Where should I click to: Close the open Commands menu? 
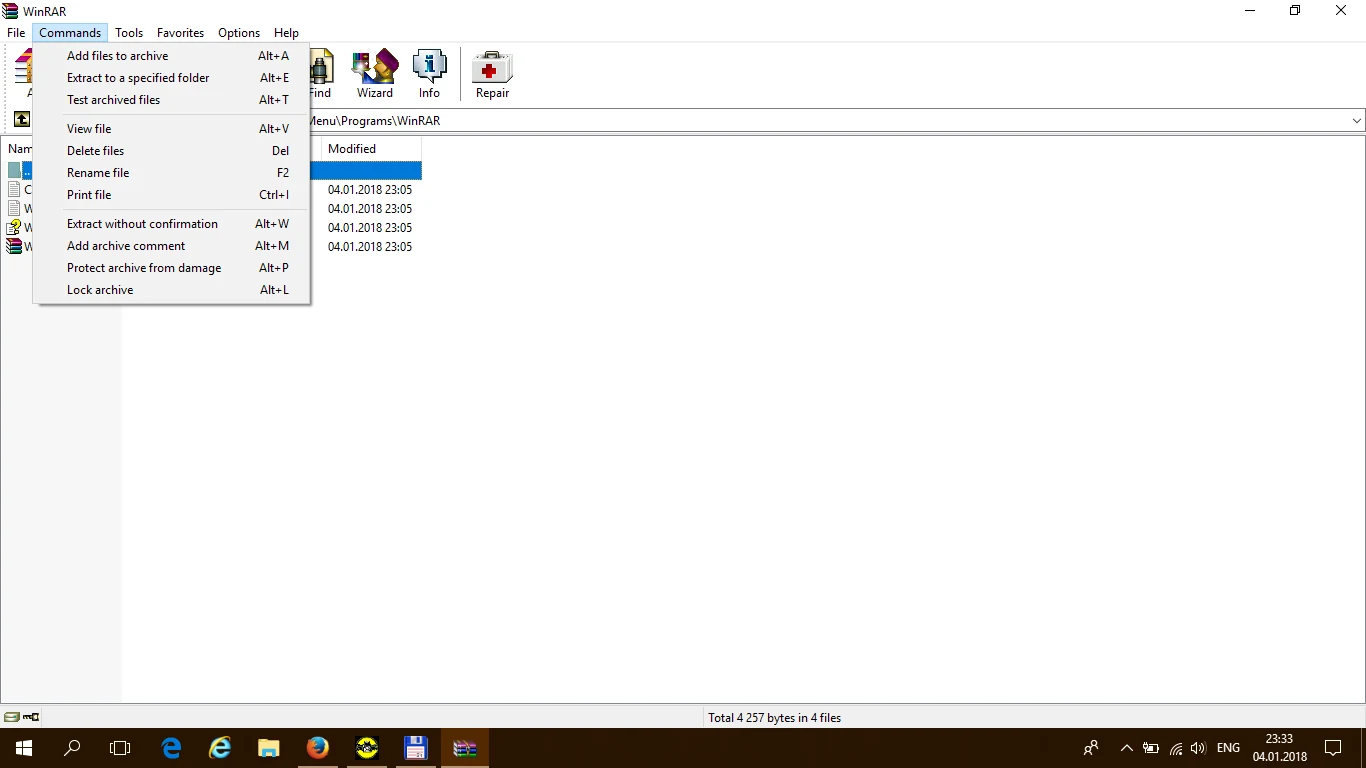click(x=70, y=33)
